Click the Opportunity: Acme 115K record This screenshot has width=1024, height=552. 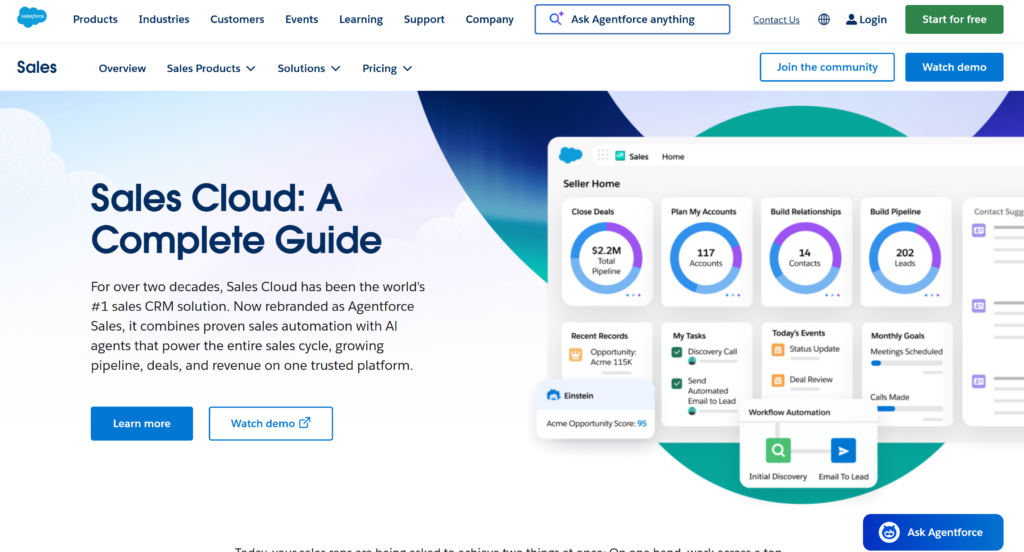click(613, 357)
